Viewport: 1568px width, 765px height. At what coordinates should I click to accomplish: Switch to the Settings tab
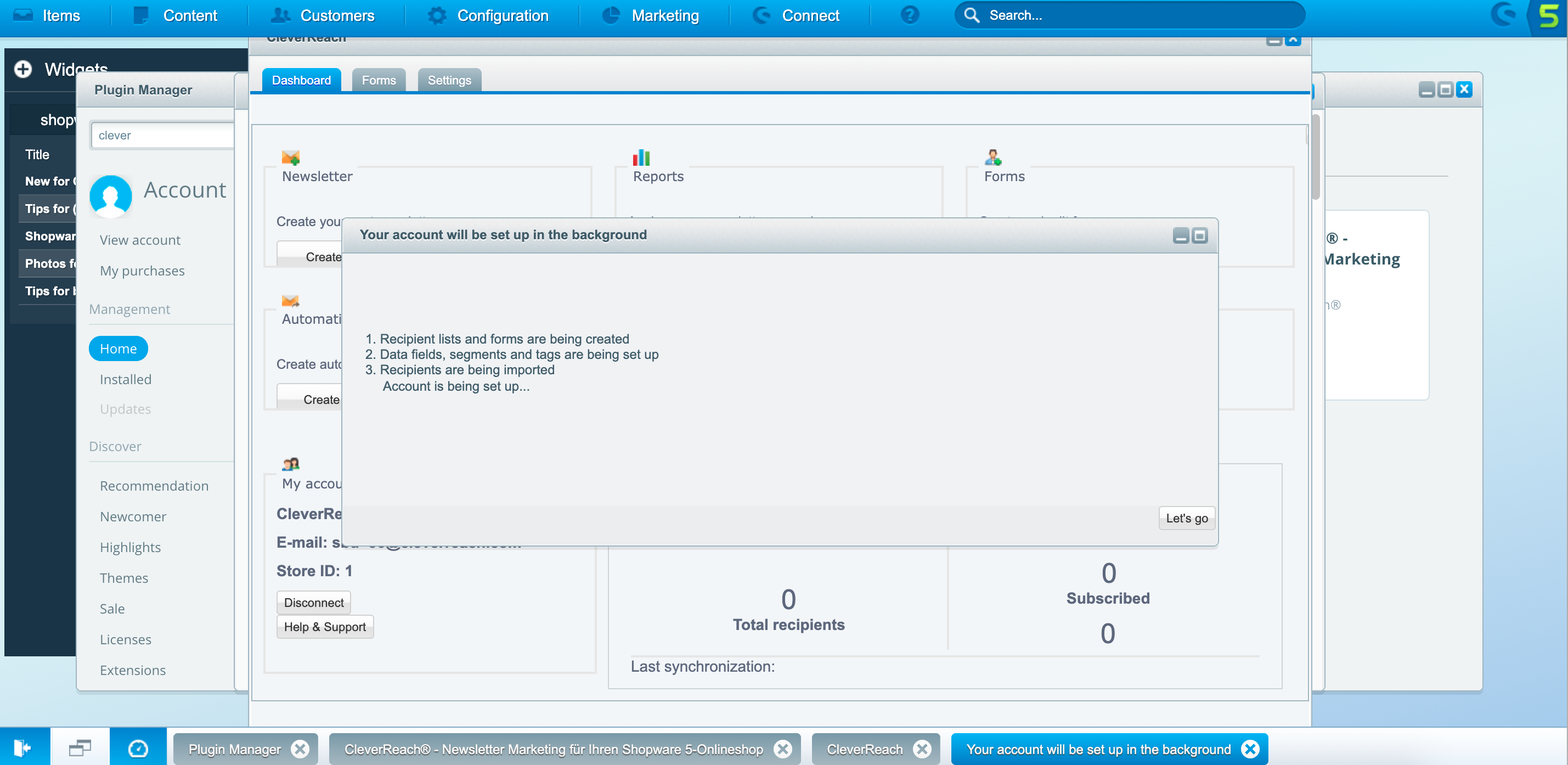tap(449, 81)
